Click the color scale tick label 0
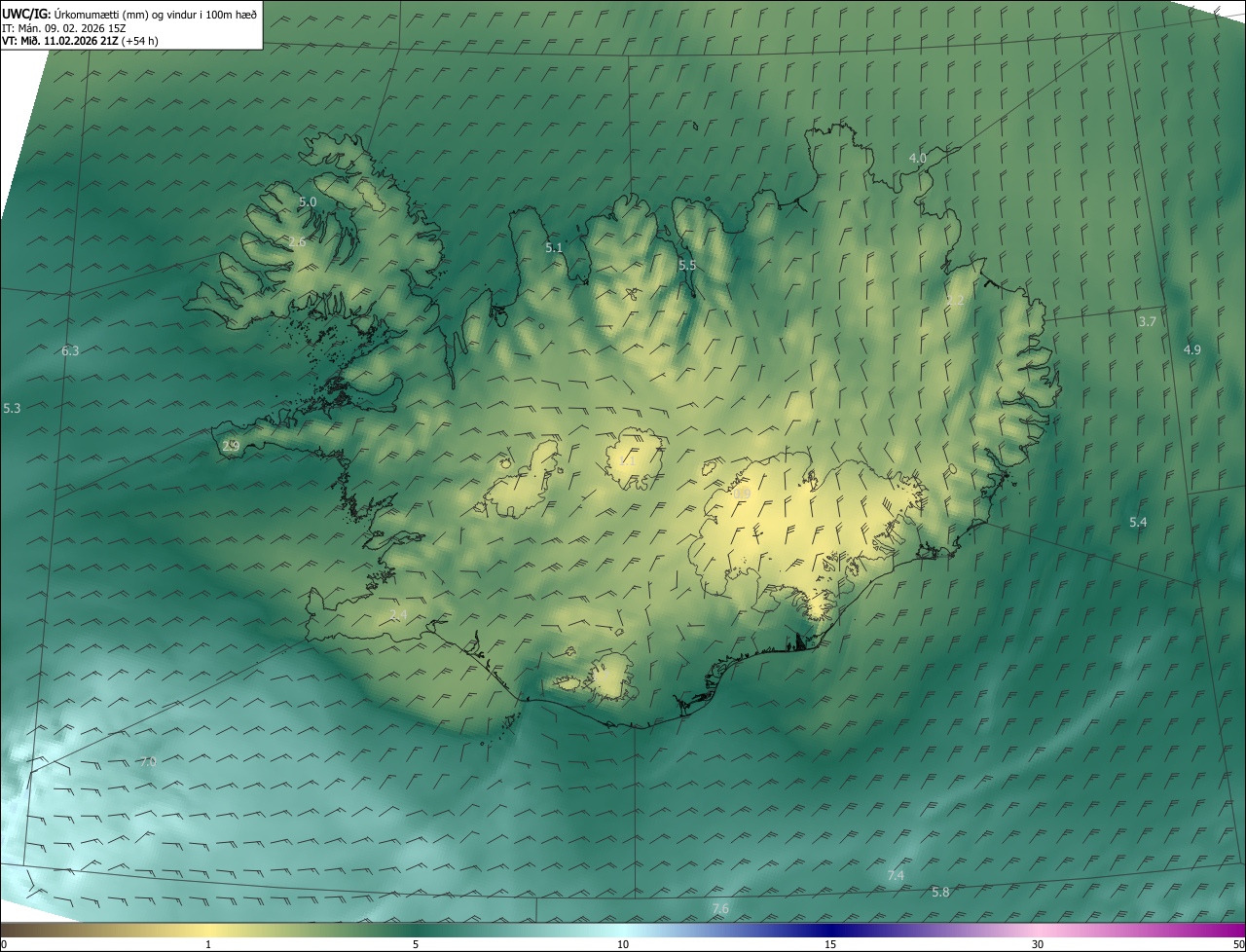Viewport: 1246px width, 952px height. (4, 944)
